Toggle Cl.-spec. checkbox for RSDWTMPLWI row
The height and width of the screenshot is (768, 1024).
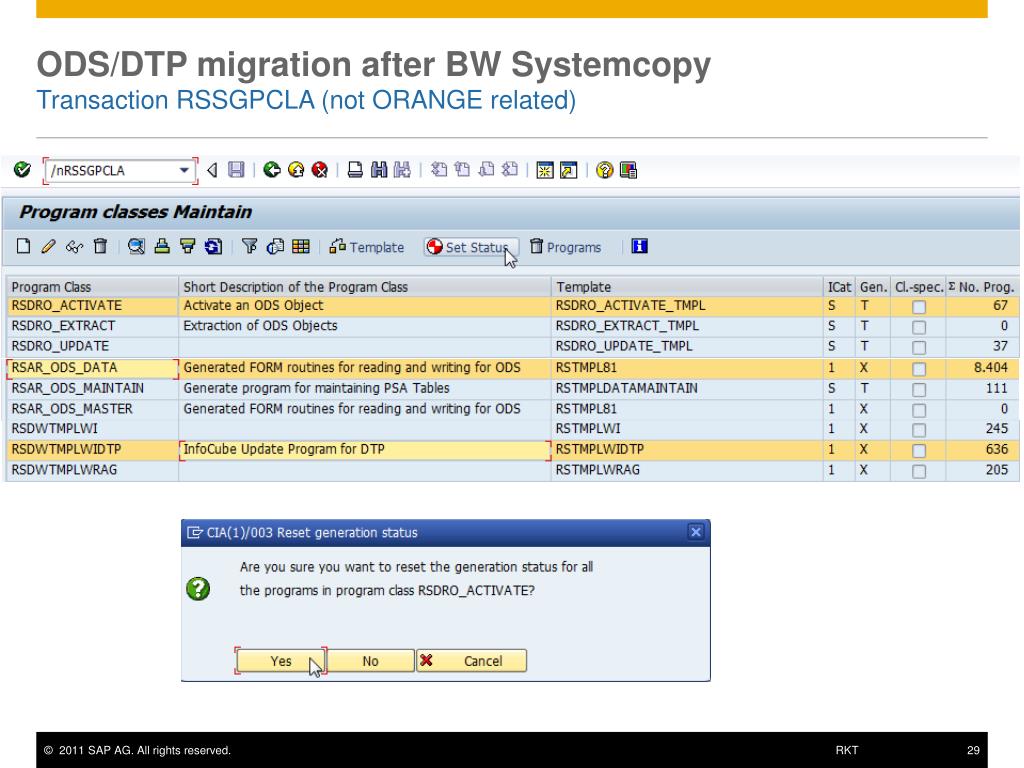919,430
